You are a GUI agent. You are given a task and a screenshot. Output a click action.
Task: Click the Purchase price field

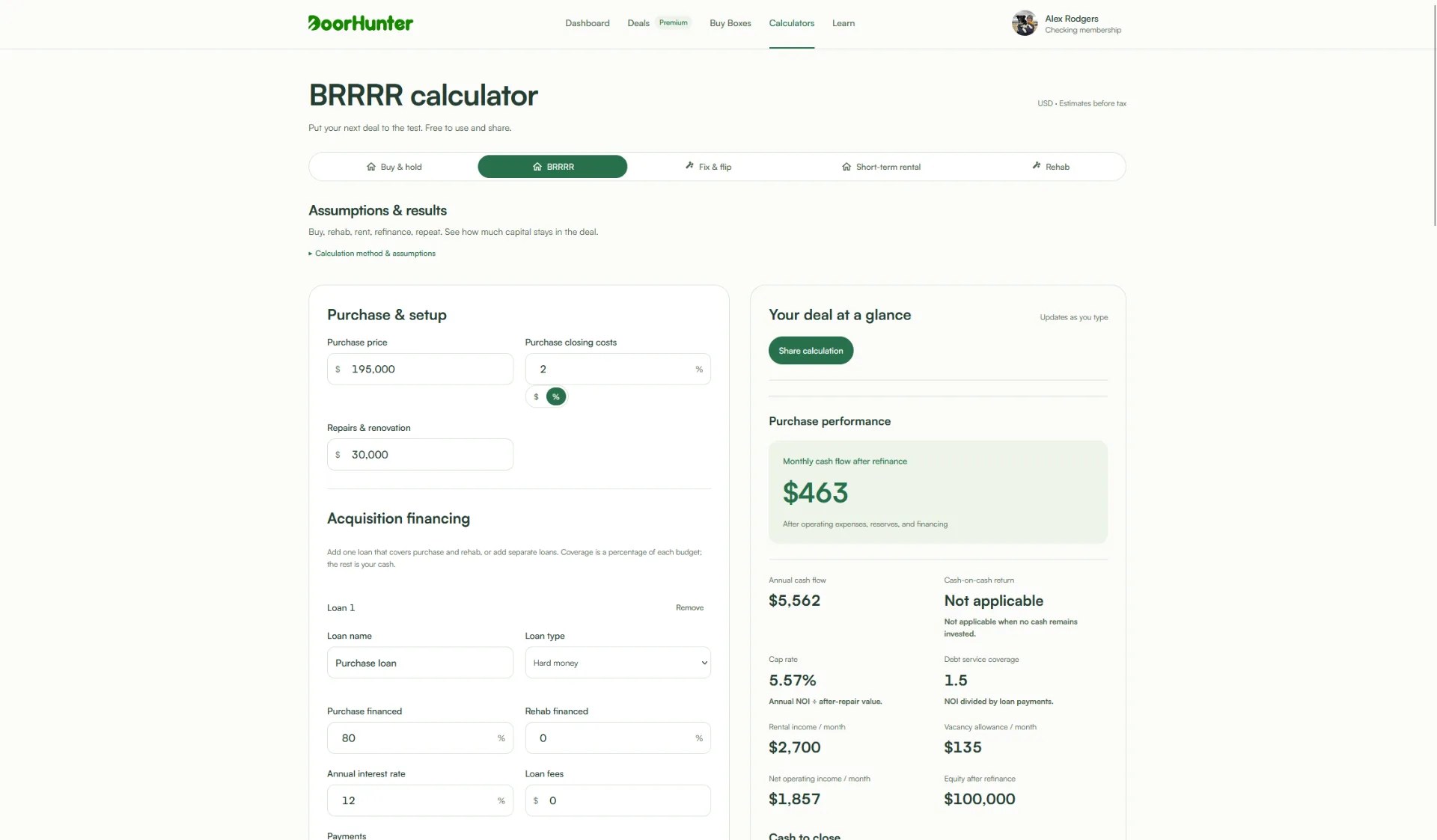click(420, 370)
